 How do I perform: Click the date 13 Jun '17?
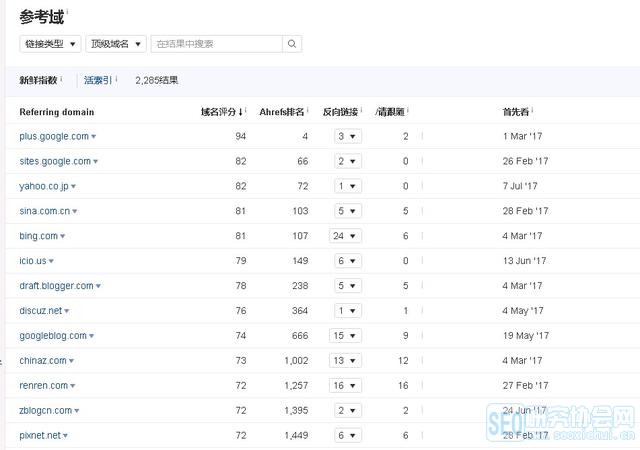coord(524,261)
